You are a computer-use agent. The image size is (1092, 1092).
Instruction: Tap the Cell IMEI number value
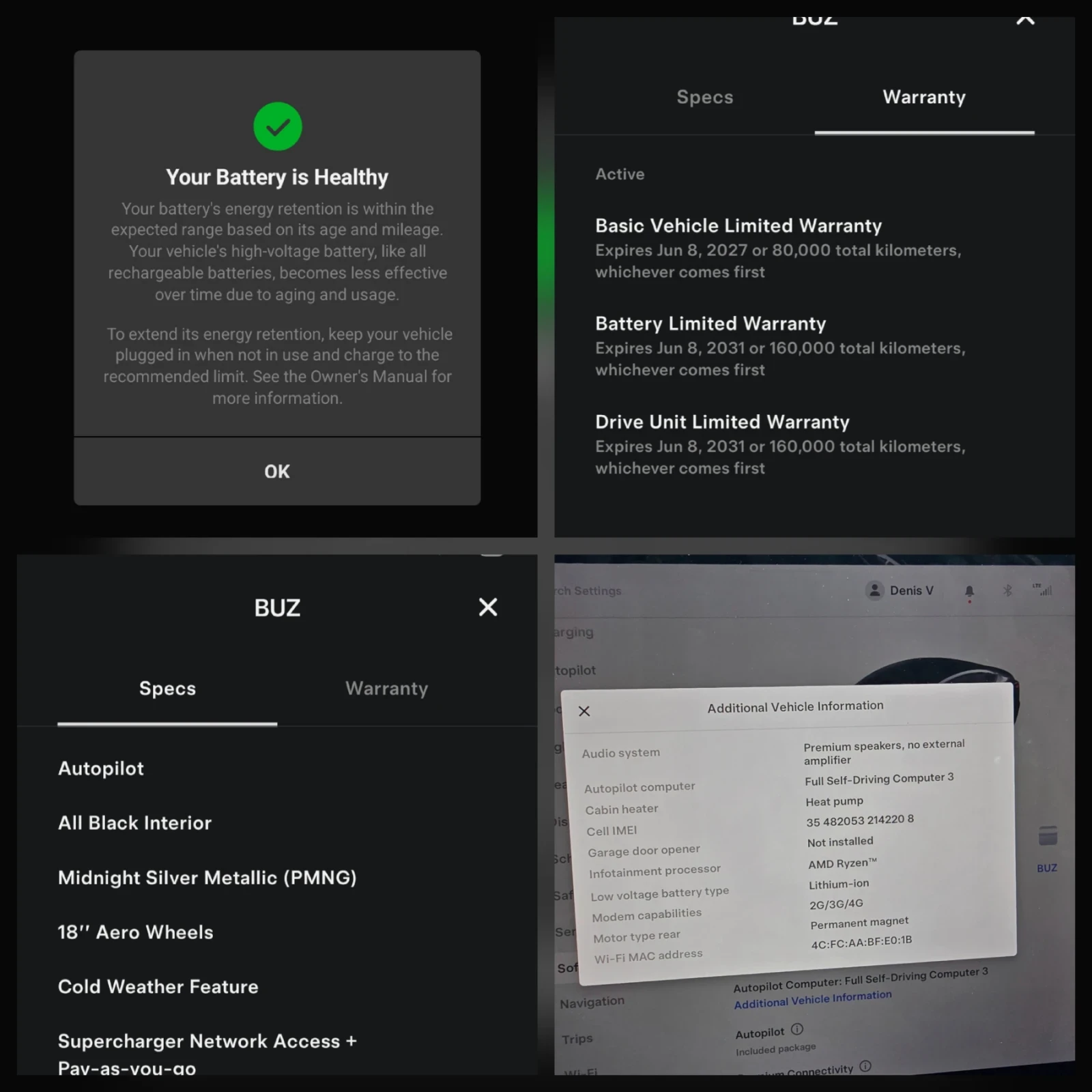(x=859, y=820)
